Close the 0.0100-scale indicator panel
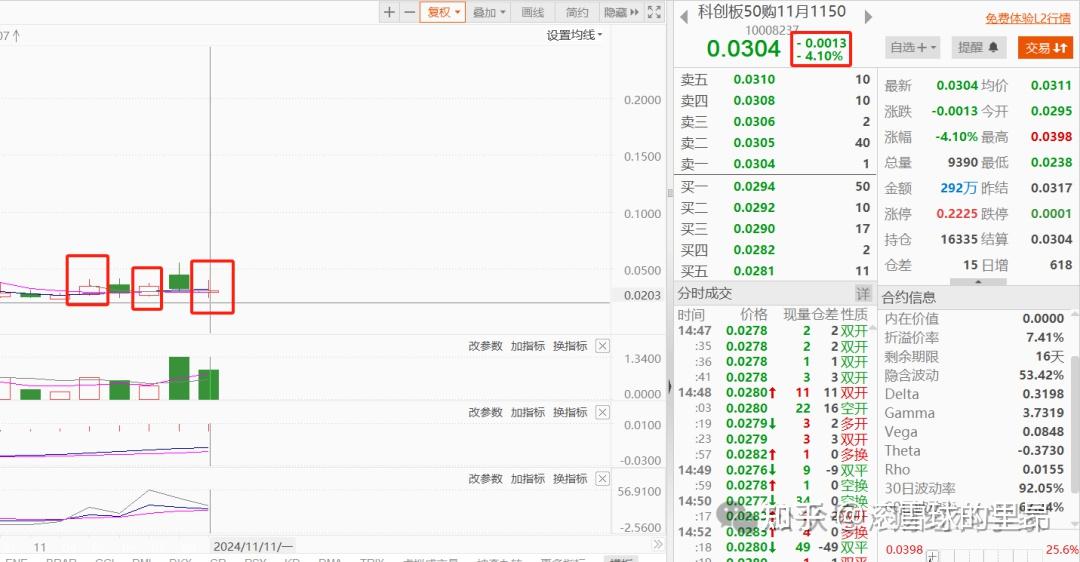 (603, 412)
